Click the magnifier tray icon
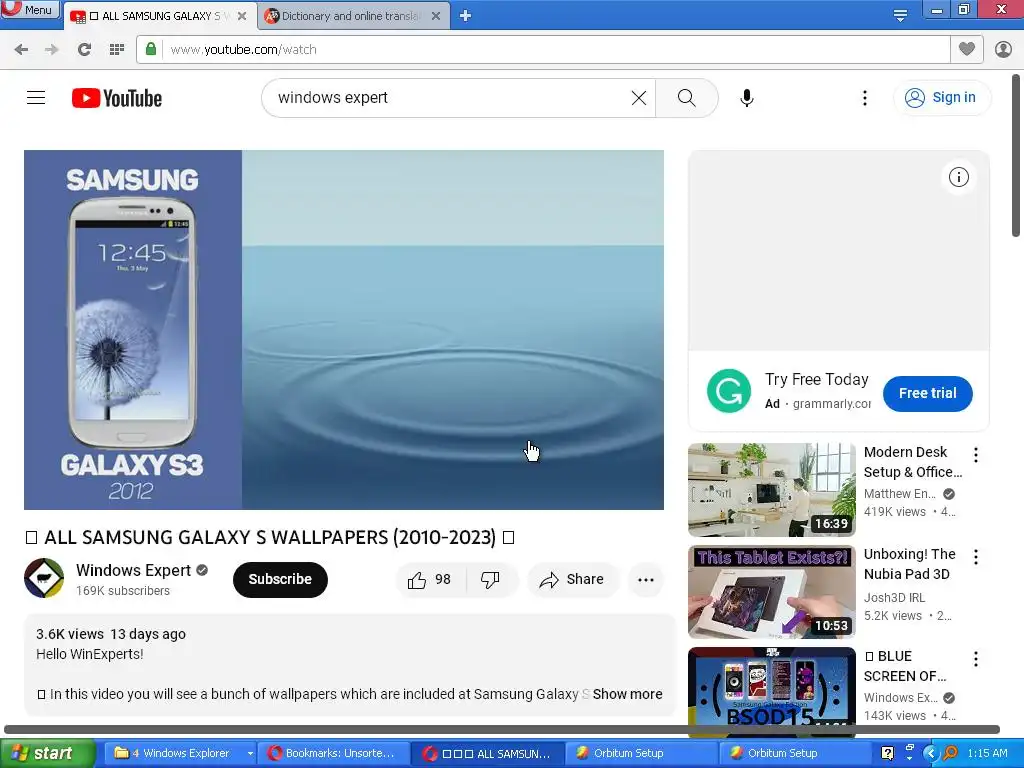Screen dimensions: 1024x768 (950, 753)
